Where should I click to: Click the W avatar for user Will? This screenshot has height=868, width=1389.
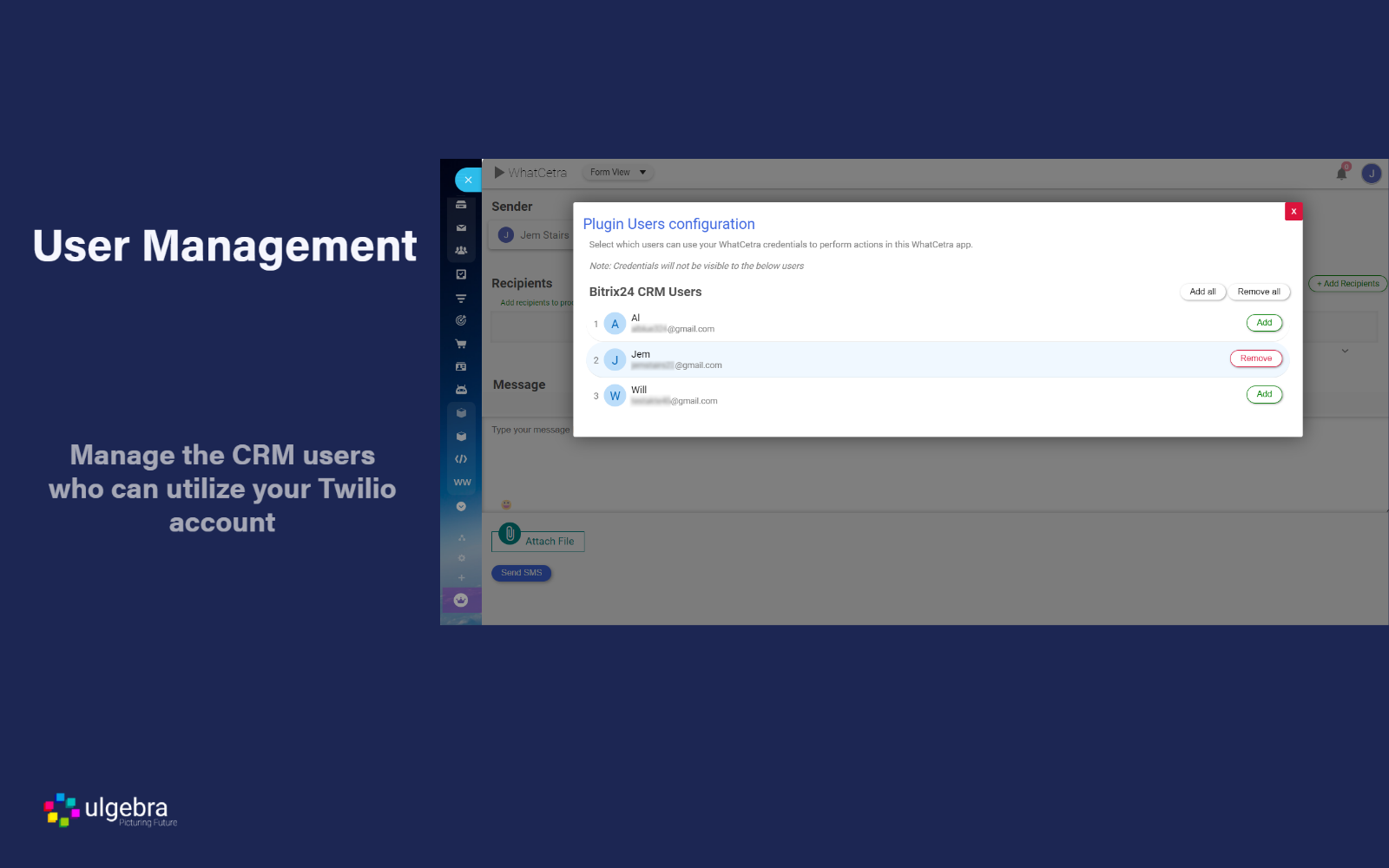coord(615,396)
